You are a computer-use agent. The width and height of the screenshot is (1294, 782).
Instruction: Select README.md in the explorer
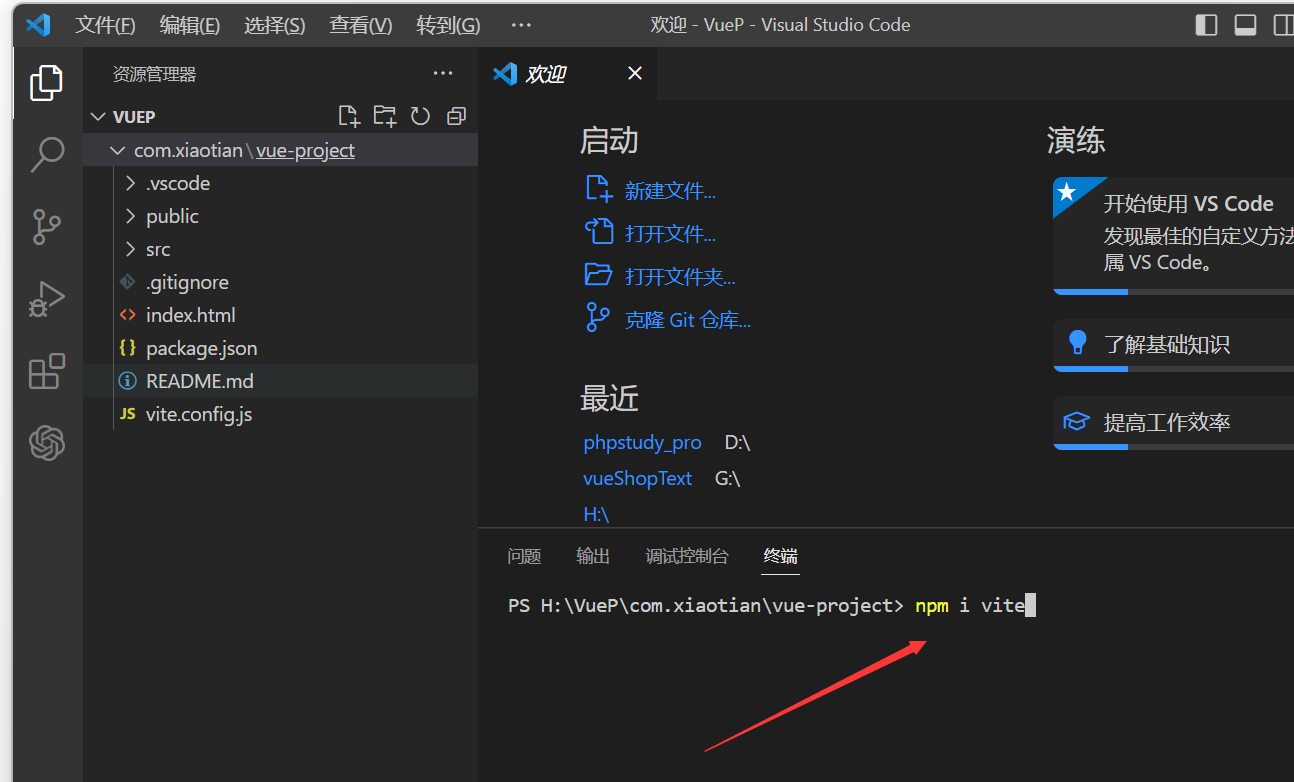pyautogui.click(x=280, y=381)
